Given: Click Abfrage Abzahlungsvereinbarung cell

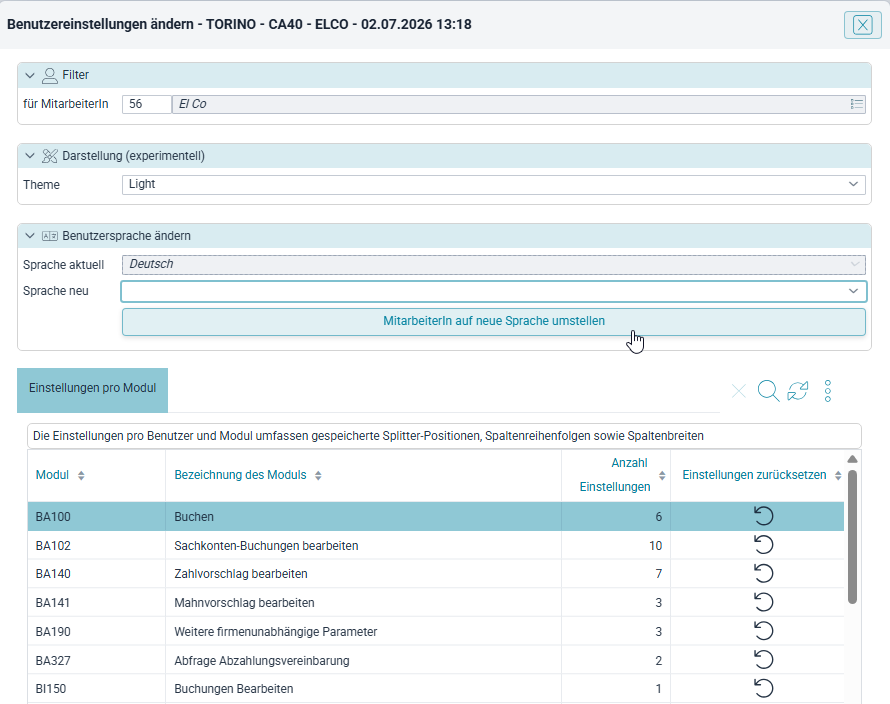Looking at the screenshot, I should pyautogui.click(x=363, y=661).
